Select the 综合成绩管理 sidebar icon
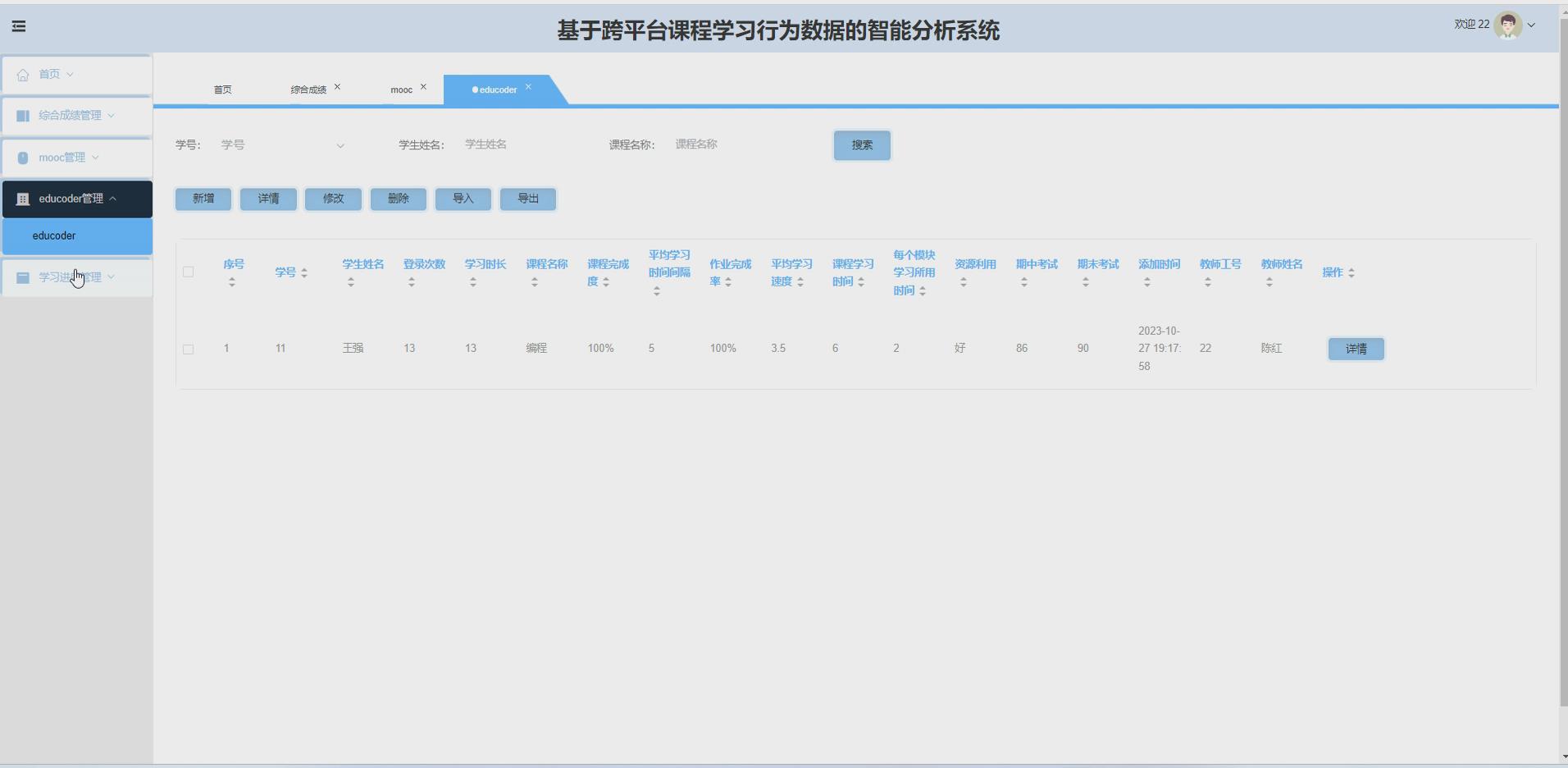 pyautogui.click(x=22, y=115)
